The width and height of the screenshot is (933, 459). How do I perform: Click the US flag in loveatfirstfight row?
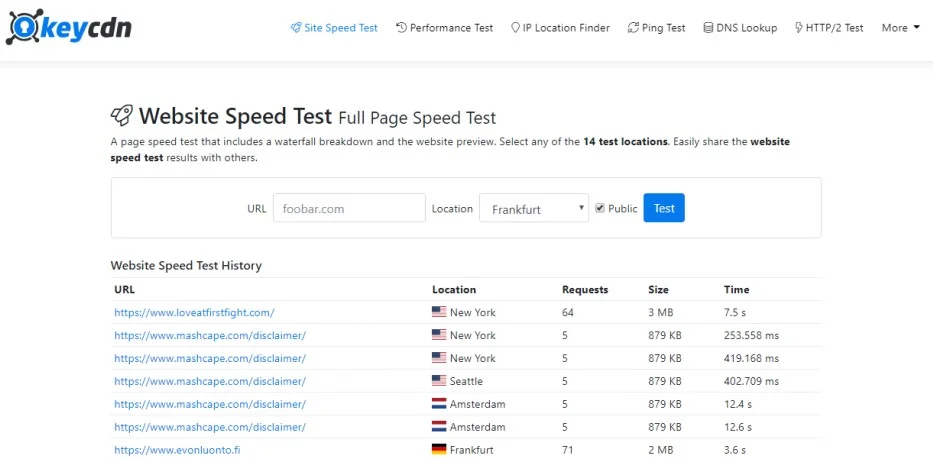[439, 312]
